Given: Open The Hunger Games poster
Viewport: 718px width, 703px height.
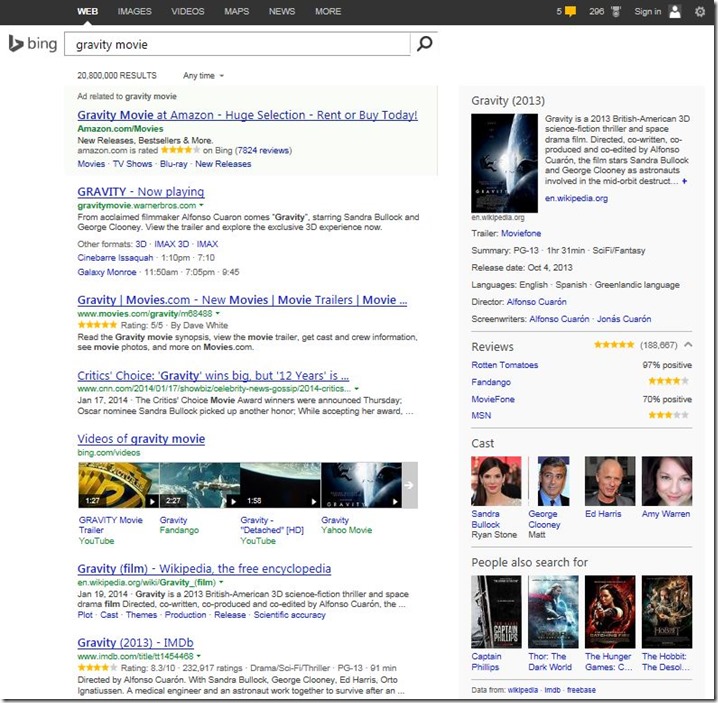Looking at the screenshot, I should (609, 611).
